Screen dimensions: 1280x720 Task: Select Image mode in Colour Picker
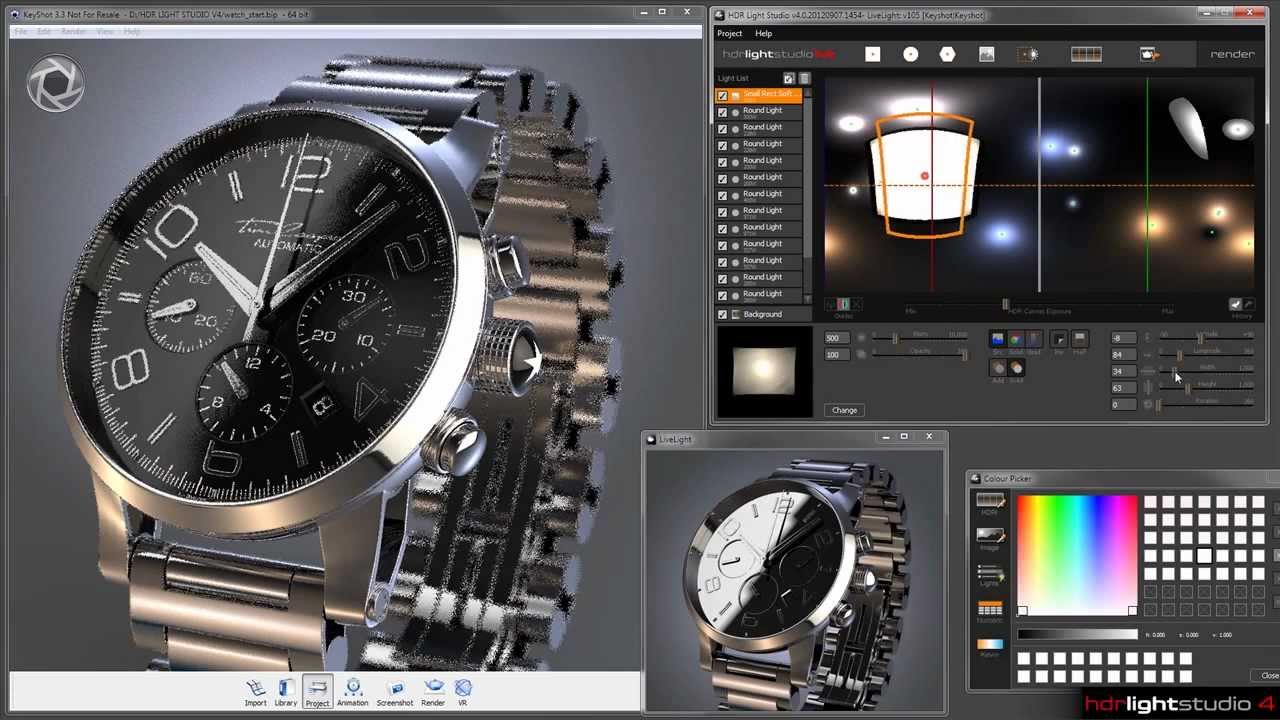click(990, 537)
